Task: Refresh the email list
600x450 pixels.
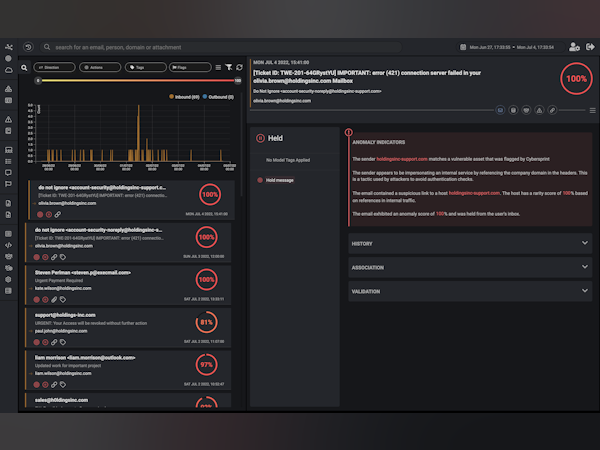Action: pyautogui.click(x=240, y=67)
